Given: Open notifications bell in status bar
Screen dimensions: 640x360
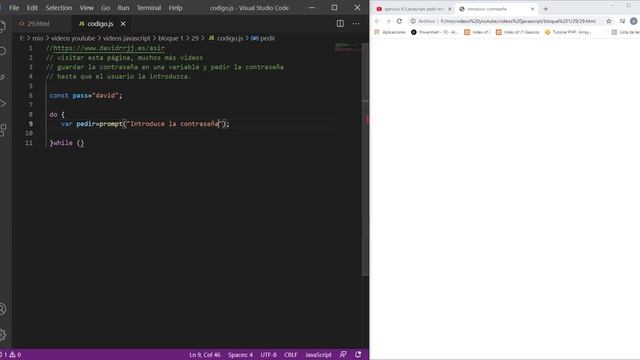Looking at the screenshot, I should point(358,355).
